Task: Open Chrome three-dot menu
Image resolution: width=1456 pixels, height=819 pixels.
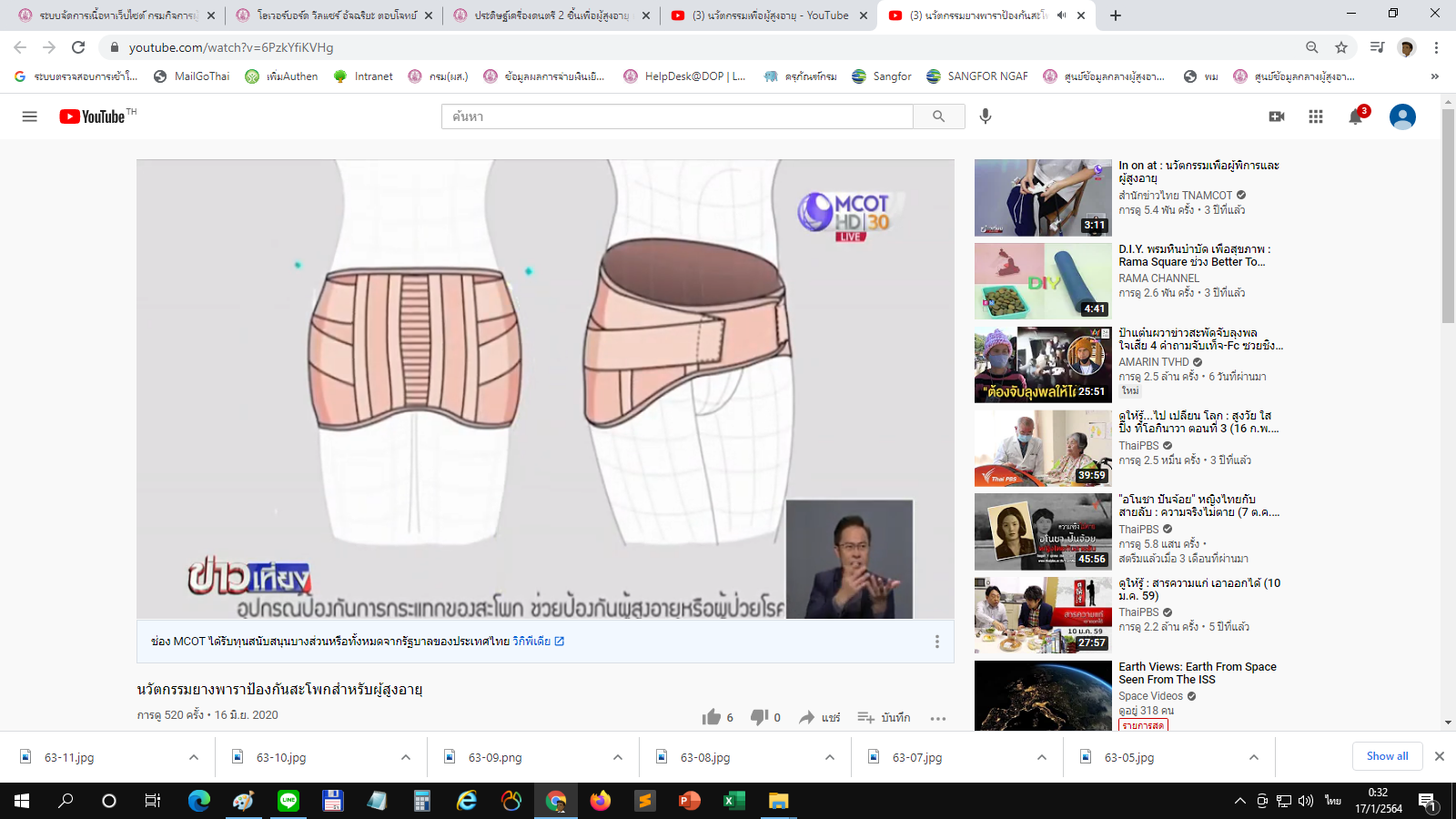Action: tap(1436, 47)
